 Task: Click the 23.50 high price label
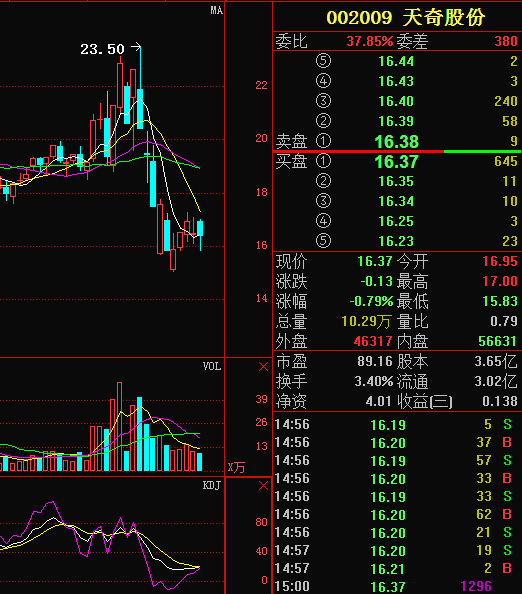102,49
